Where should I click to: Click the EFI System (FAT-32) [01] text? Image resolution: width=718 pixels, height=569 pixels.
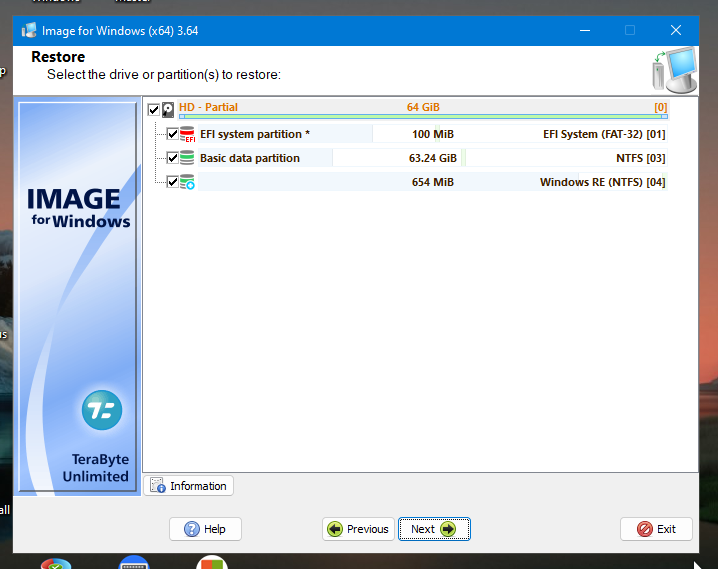pyautogui.click(x=604, y=134)
